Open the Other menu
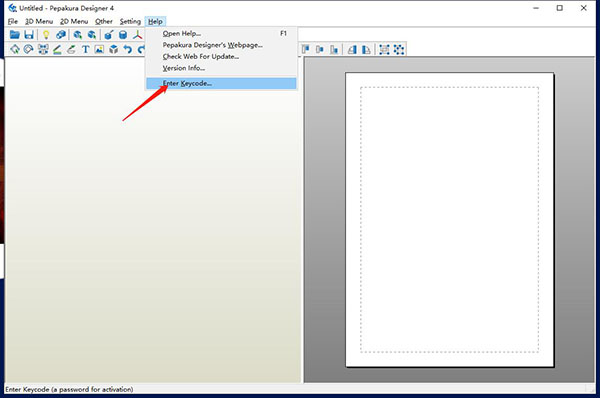Image resolution: width=600 pixels, height=398 pixels. pos(104,21)
